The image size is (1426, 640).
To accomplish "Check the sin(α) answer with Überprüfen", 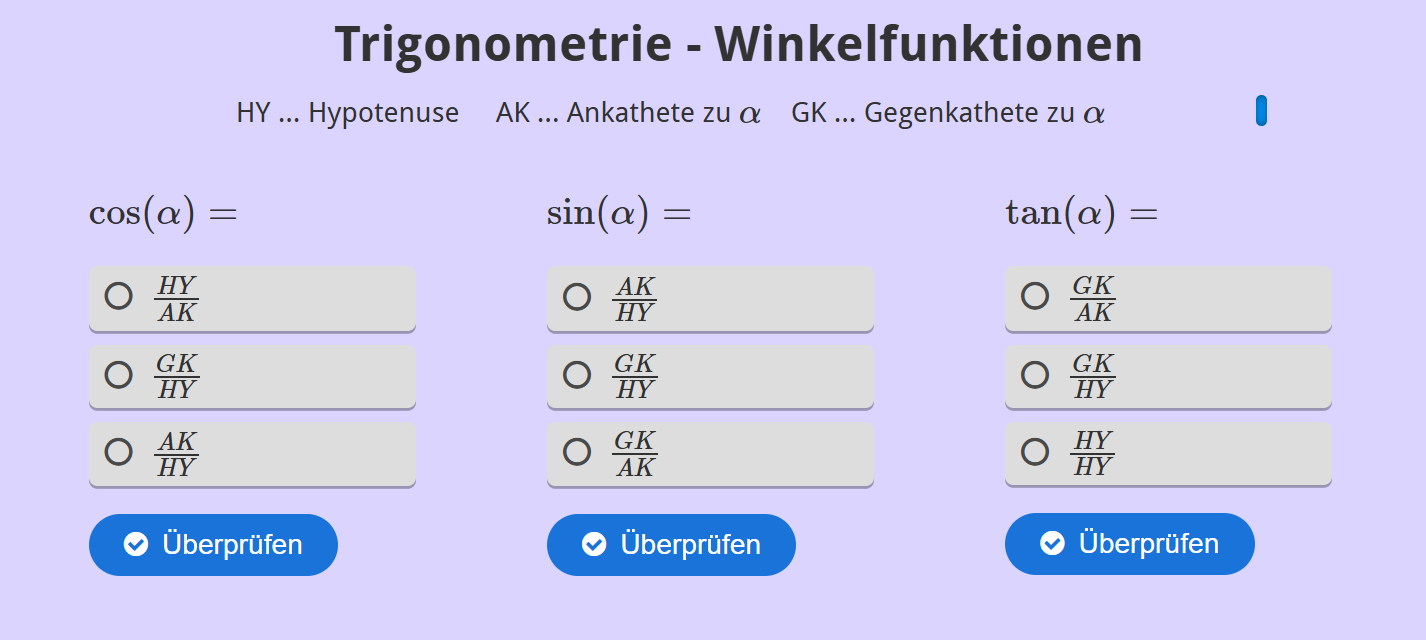I will [671, 545].
